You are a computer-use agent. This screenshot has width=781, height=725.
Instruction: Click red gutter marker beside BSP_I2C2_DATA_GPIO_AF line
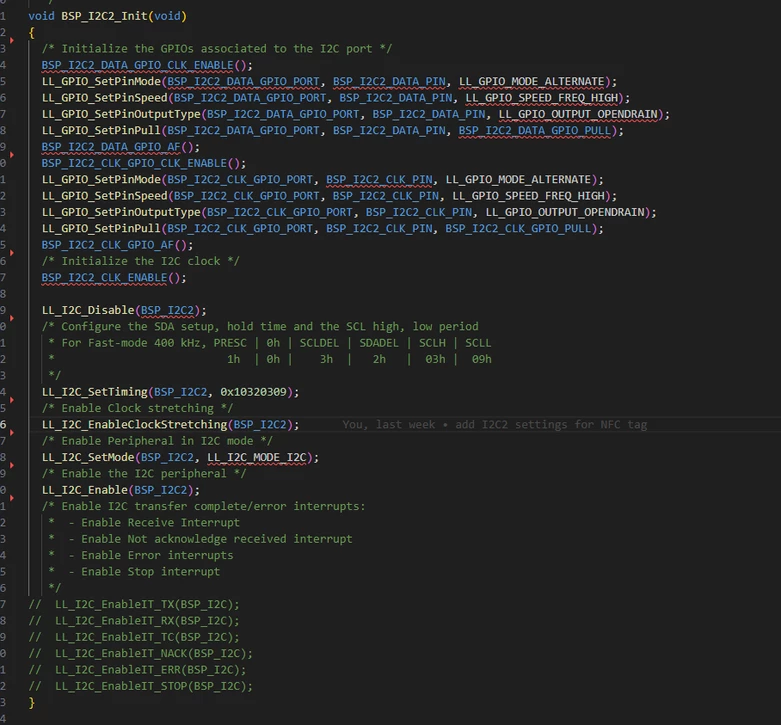(12, 155)
